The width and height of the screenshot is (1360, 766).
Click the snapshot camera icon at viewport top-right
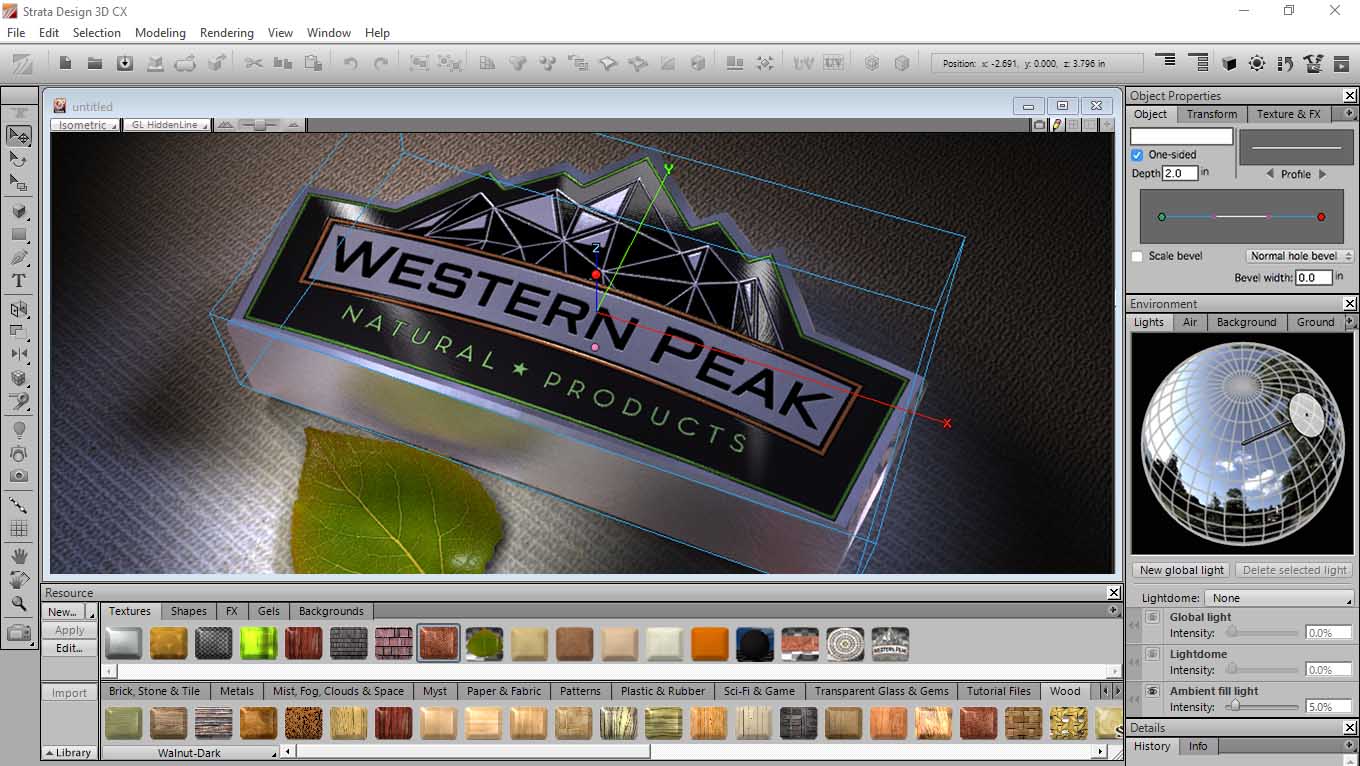click(x=1039, y=125)
